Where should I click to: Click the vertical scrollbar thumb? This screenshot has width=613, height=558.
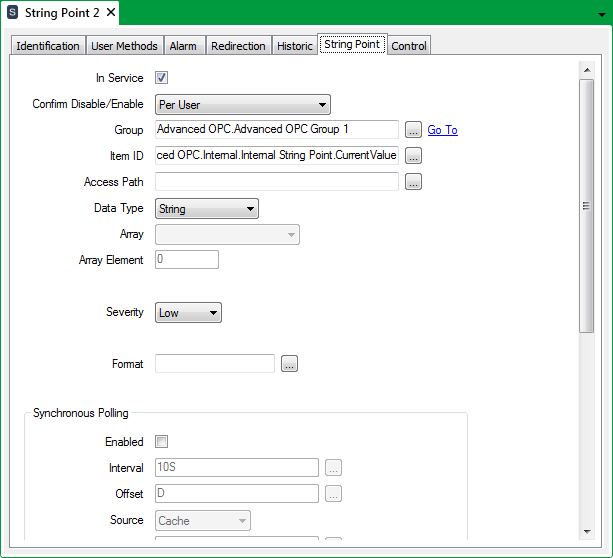click(x=586, y=205)
